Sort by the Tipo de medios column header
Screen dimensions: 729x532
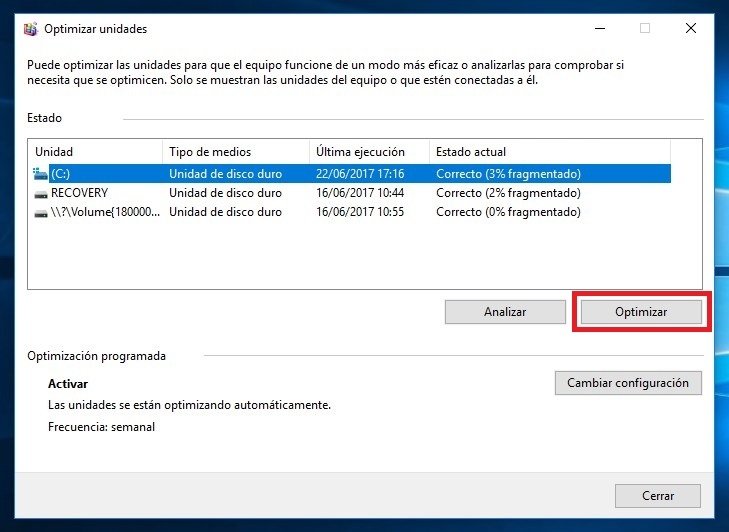click(236, 152)
